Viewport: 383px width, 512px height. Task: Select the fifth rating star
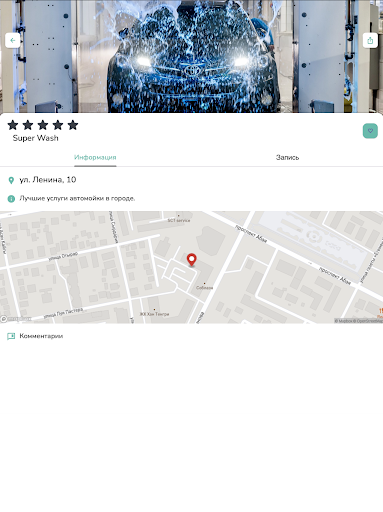[73, 125]
